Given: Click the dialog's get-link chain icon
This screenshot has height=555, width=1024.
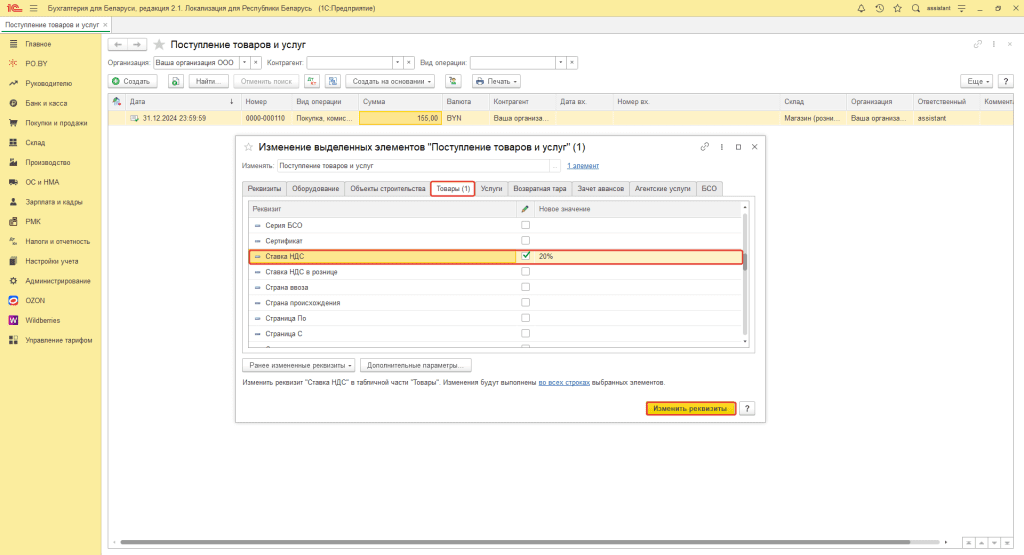Looking at the screenshot, I should [705, 146].
